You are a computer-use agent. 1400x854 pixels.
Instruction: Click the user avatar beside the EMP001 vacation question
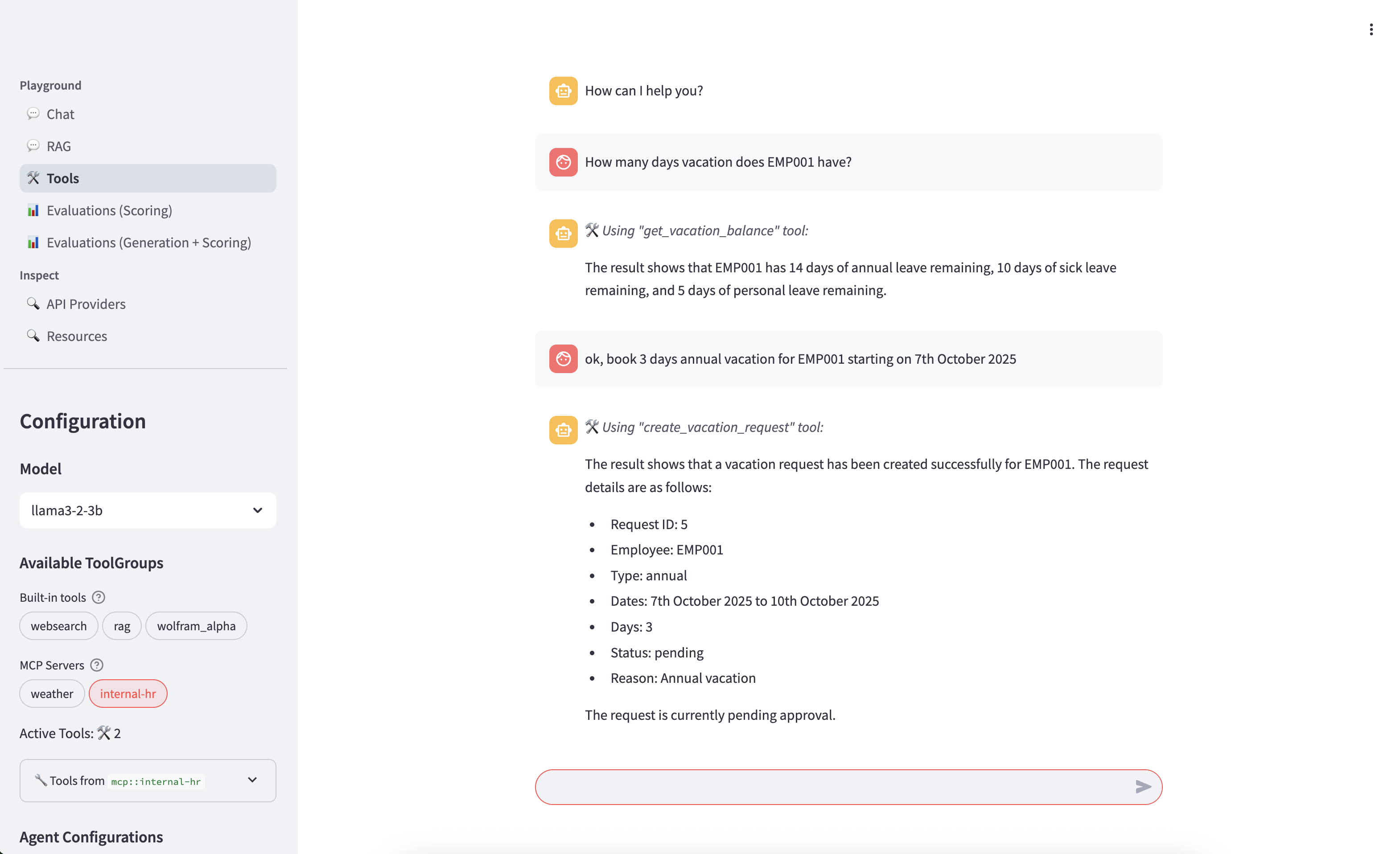[563, 162]
